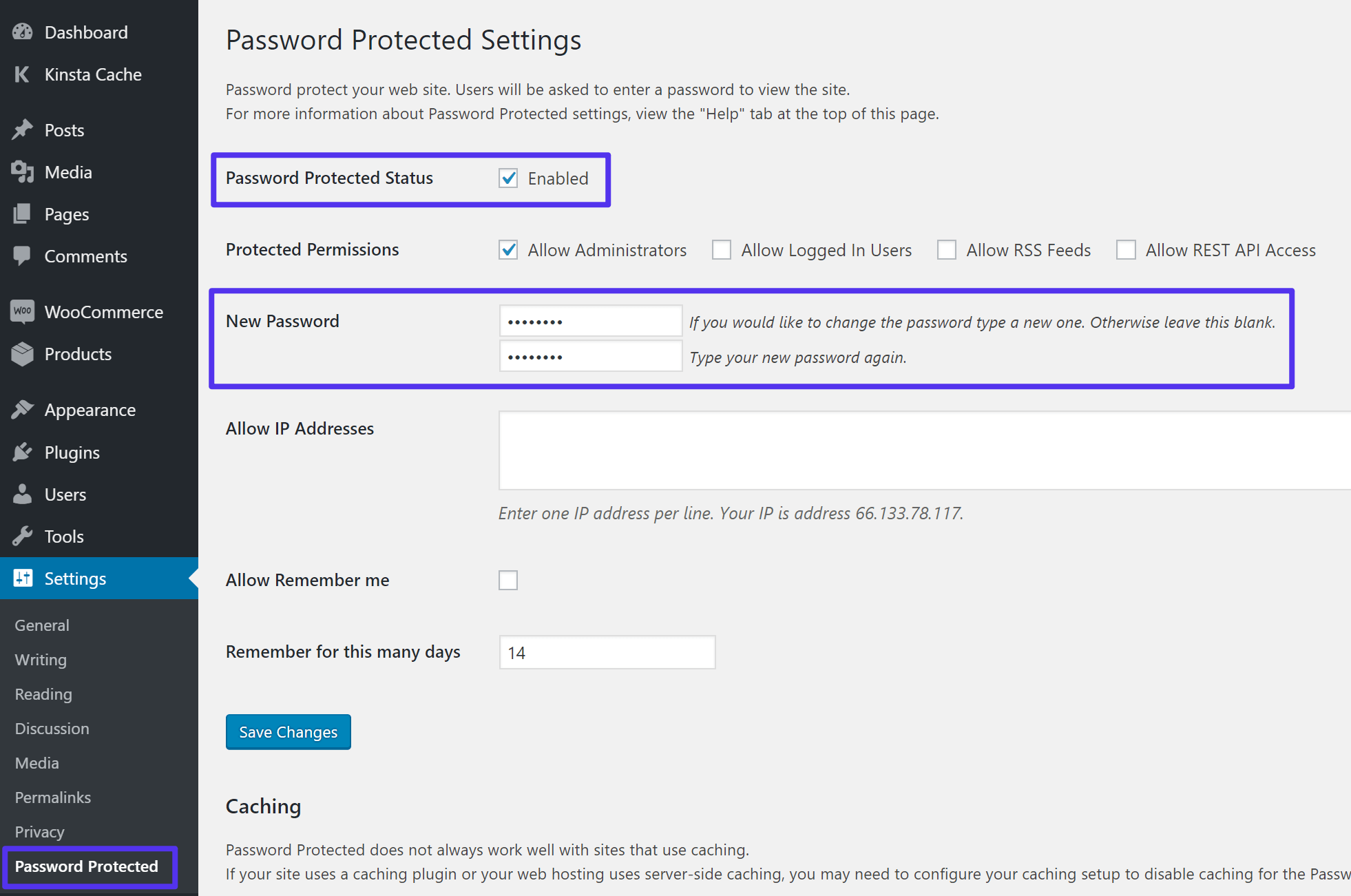Open the General settings page

(x=42, y=624)
